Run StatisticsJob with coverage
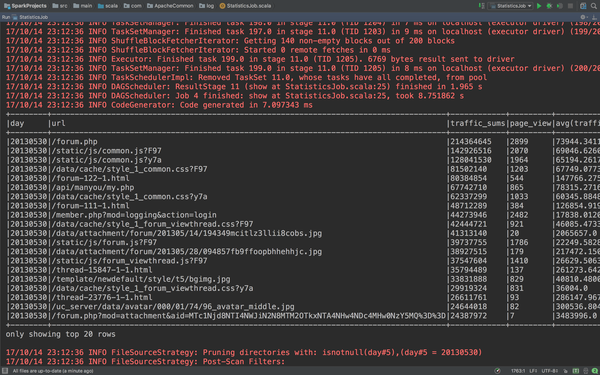 click(559, 6)
